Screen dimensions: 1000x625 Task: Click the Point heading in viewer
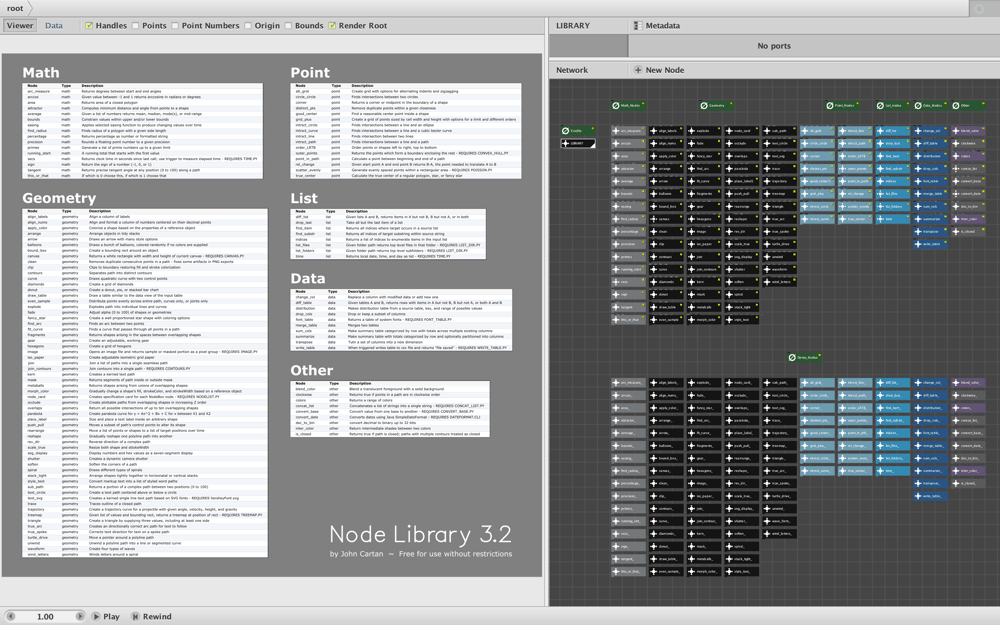(311, 73)
